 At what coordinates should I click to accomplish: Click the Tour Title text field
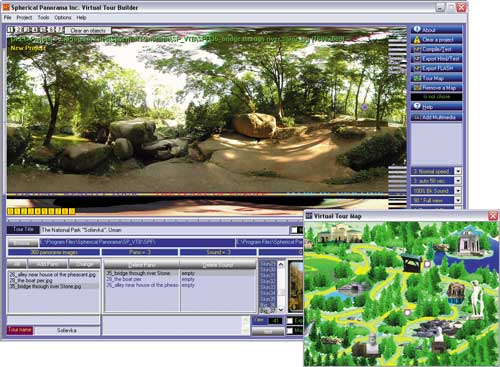click(164, 230)
